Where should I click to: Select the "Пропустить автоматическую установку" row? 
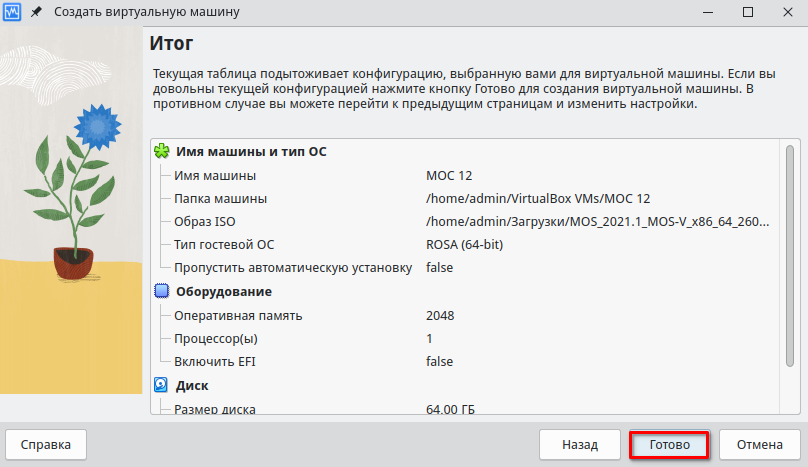click(x=292, y=268)
